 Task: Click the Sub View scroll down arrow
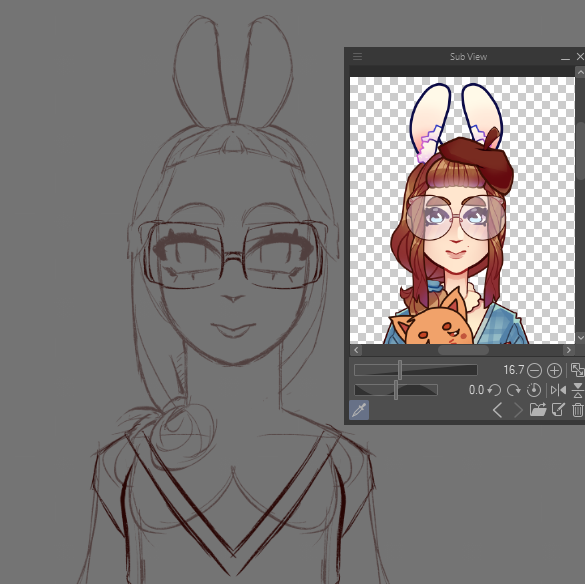(581, 338)
